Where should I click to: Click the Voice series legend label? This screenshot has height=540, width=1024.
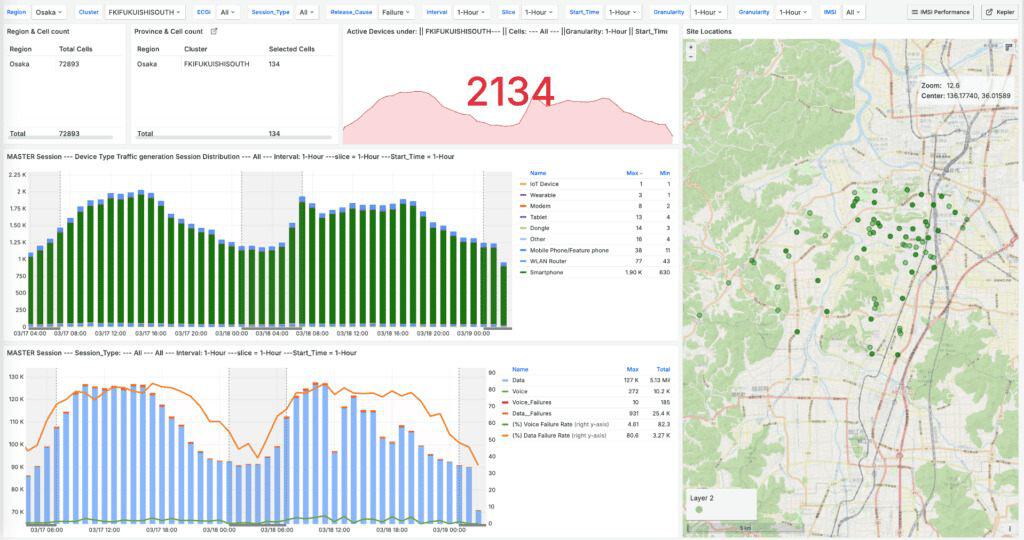519,391
